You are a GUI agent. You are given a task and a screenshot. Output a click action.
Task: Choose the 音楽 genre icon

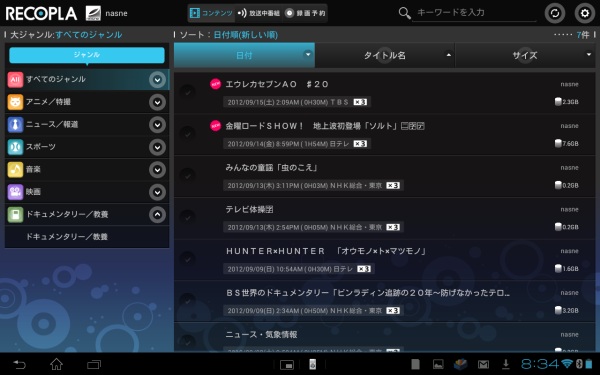[x=15, y=170]
